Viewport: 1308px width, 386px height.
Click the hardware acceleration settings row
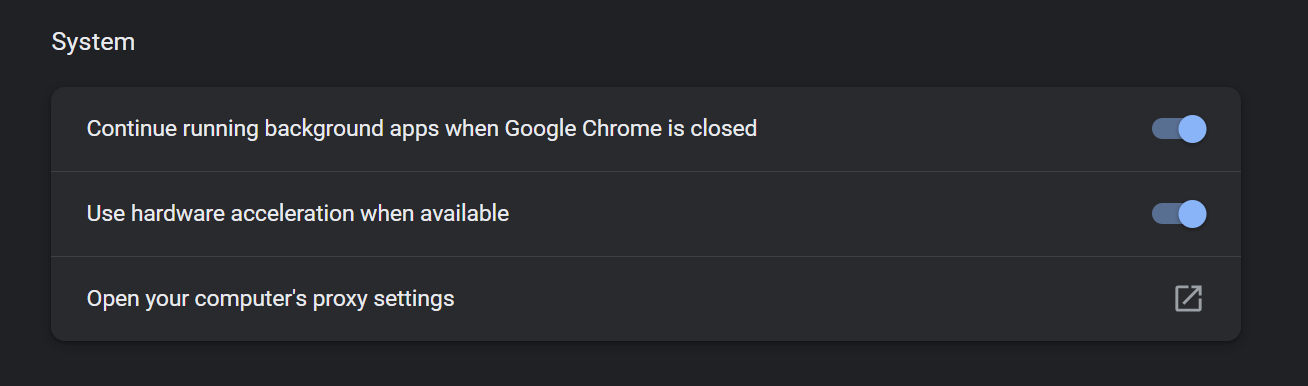646,214
